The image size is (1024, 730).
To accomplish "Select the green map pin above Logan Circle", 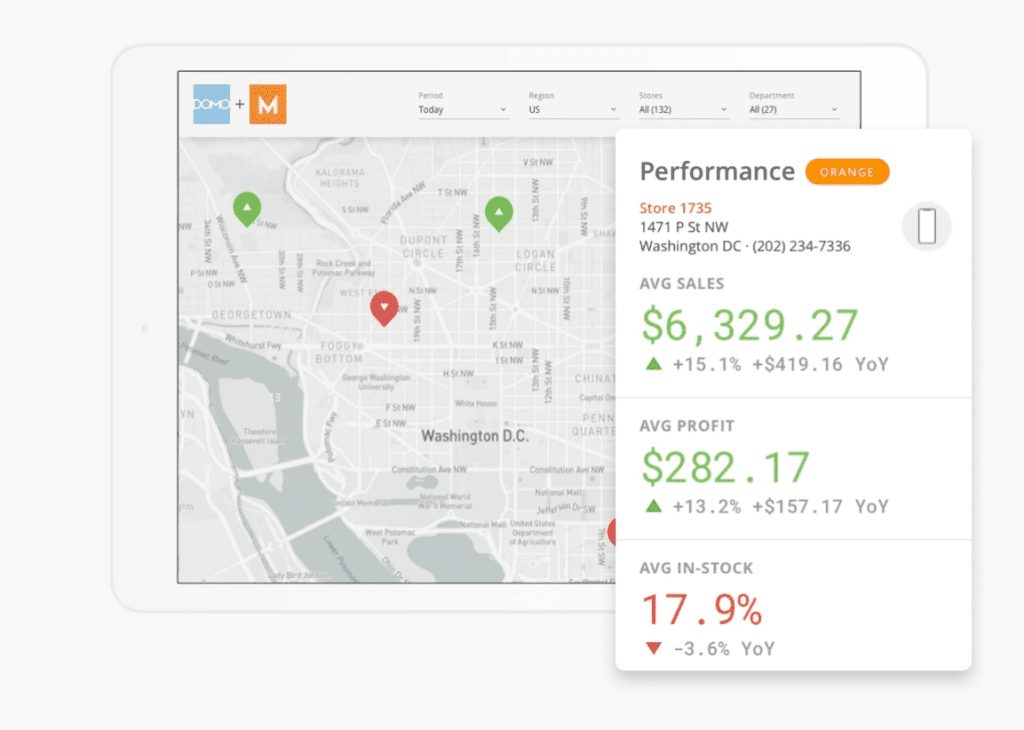I will point(498,212).
